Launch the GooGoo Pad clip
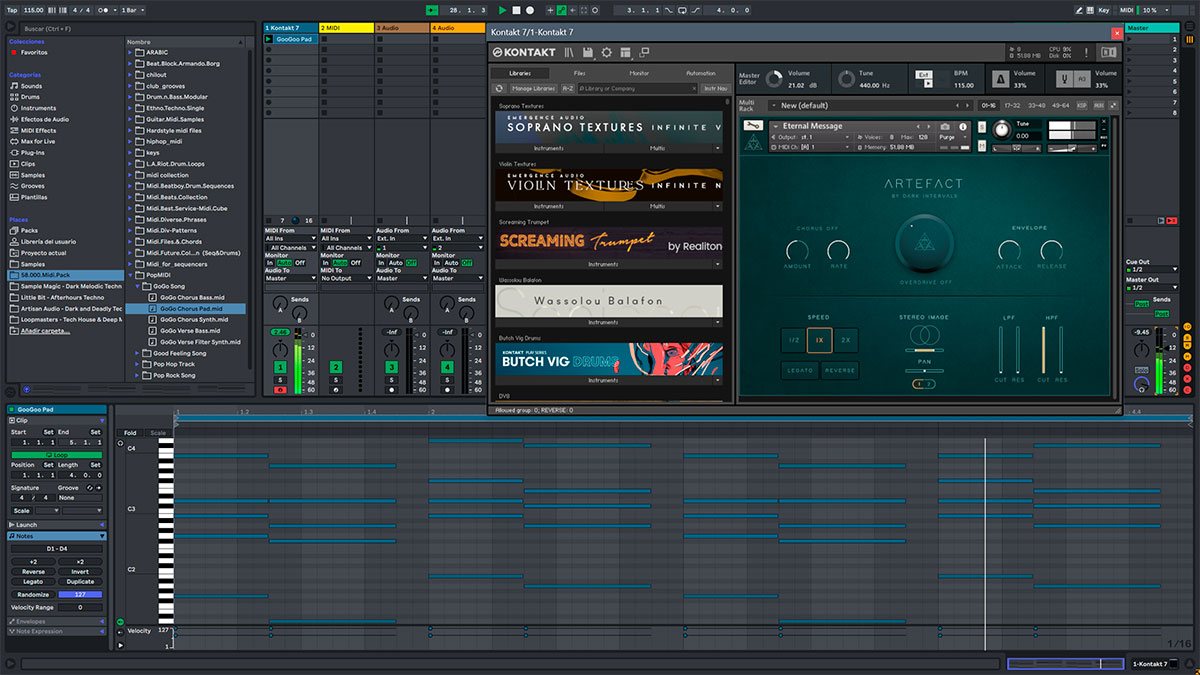Image resolution: width=1200 pixels, height=675 pixels. click(268, 39)
